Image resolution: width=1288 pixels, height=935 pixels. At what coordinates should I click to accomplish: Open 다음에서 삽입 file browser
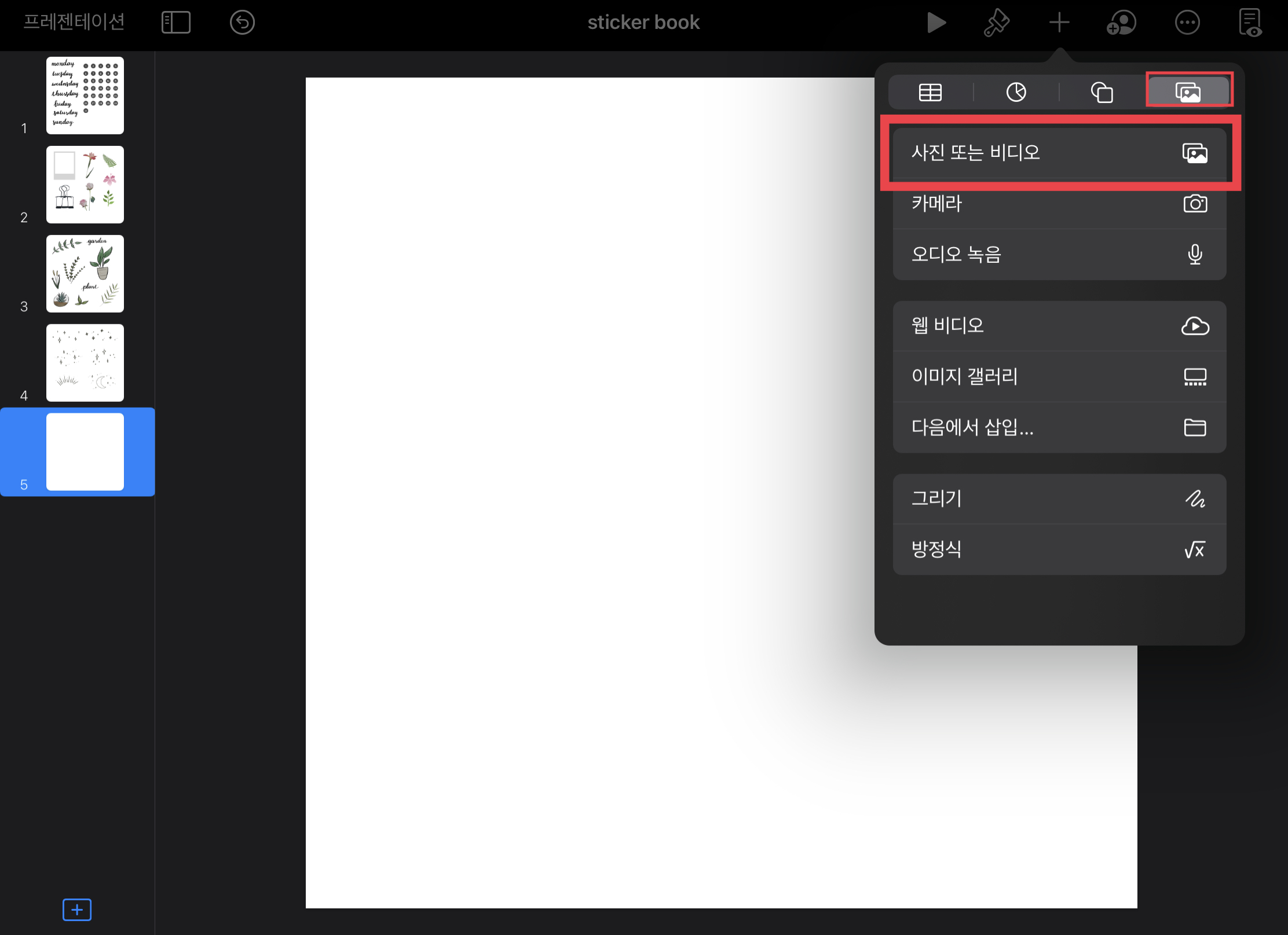tap(1059, 427)
